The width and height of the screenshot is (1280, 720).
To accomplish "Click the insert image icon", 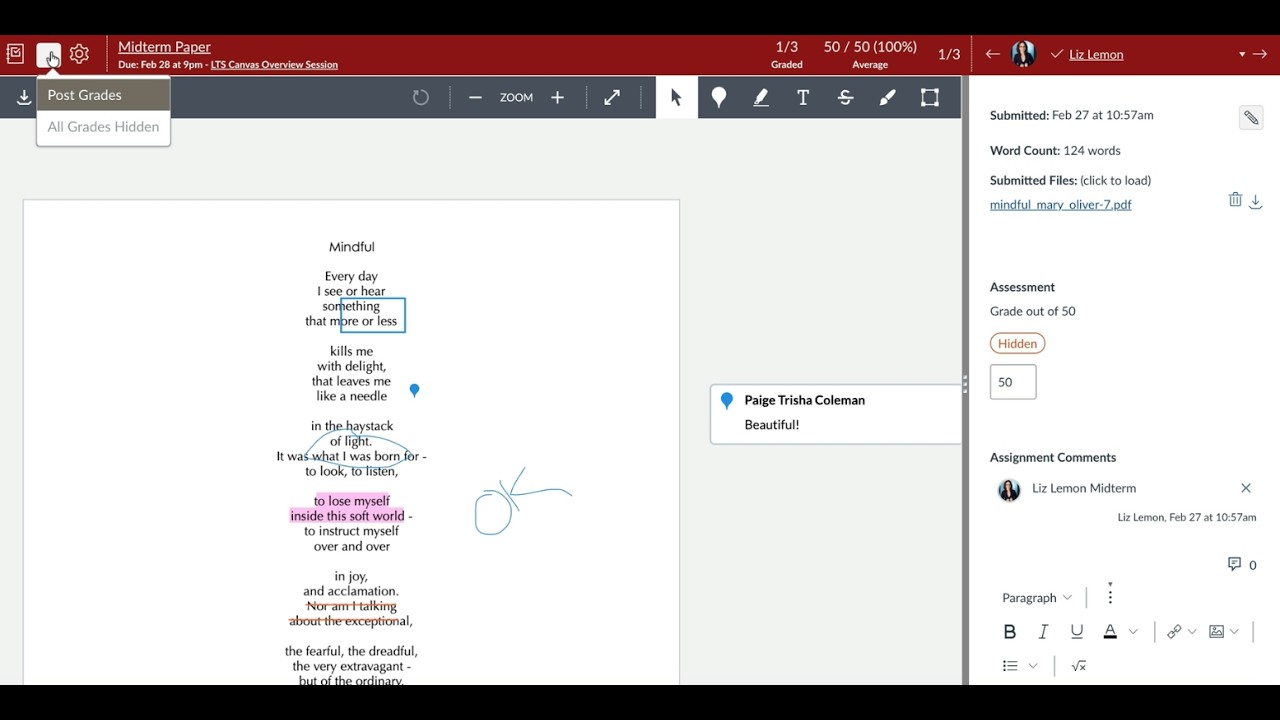I will pyautogui.click(x=1216, y=631).
